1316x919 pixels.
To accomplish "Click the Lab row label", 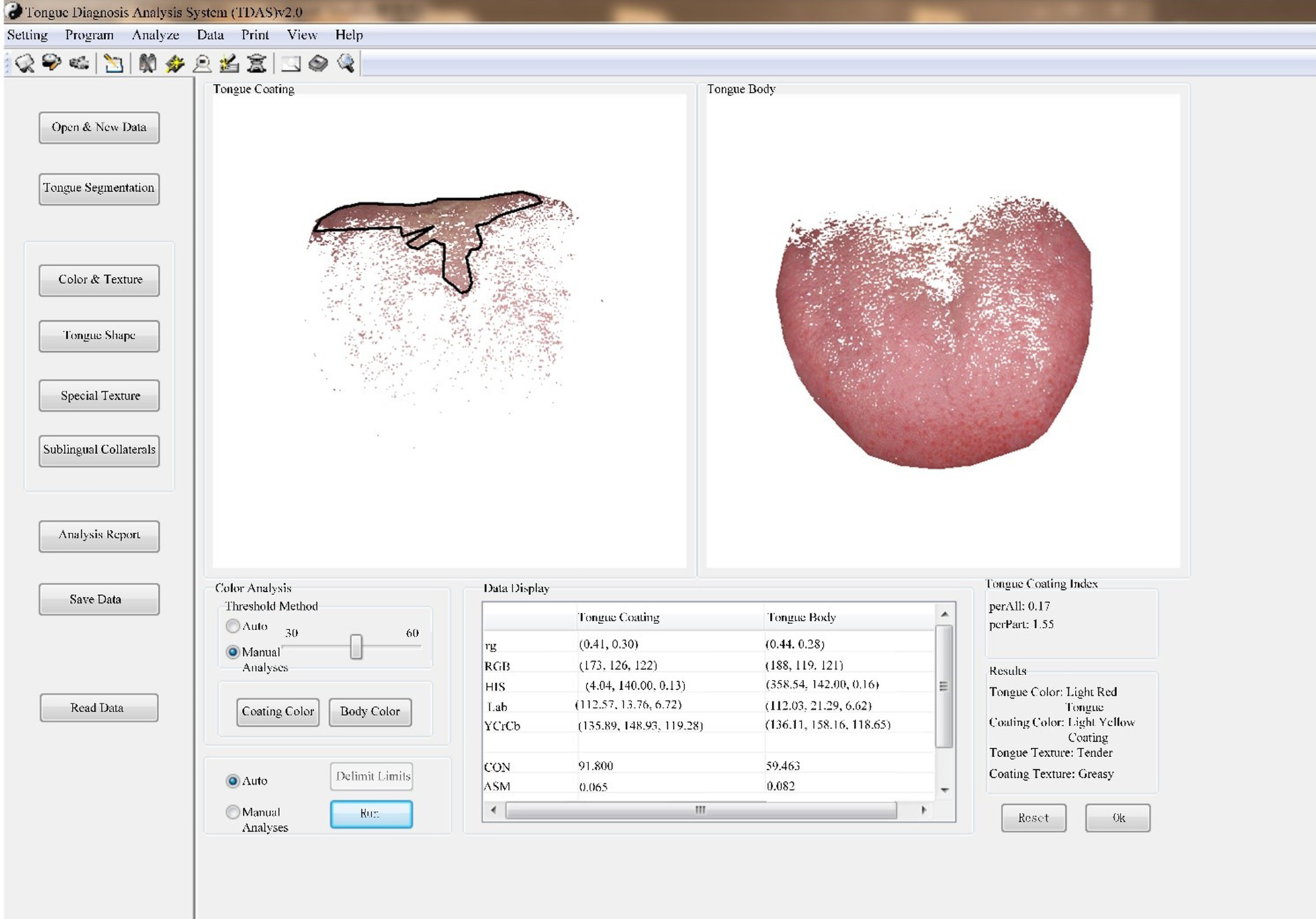I will [497, 707].
